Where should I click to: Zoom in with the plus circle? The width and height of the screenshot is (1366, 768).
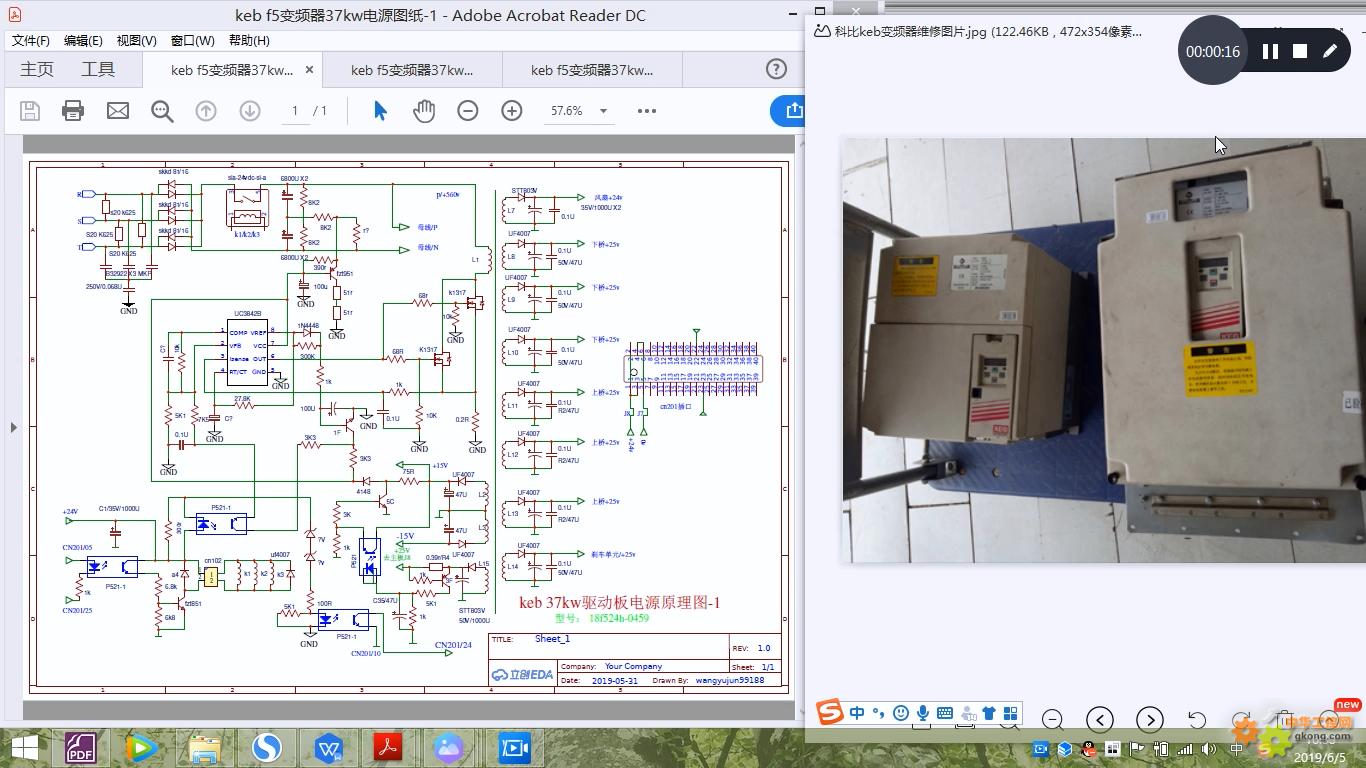point(512,111)
